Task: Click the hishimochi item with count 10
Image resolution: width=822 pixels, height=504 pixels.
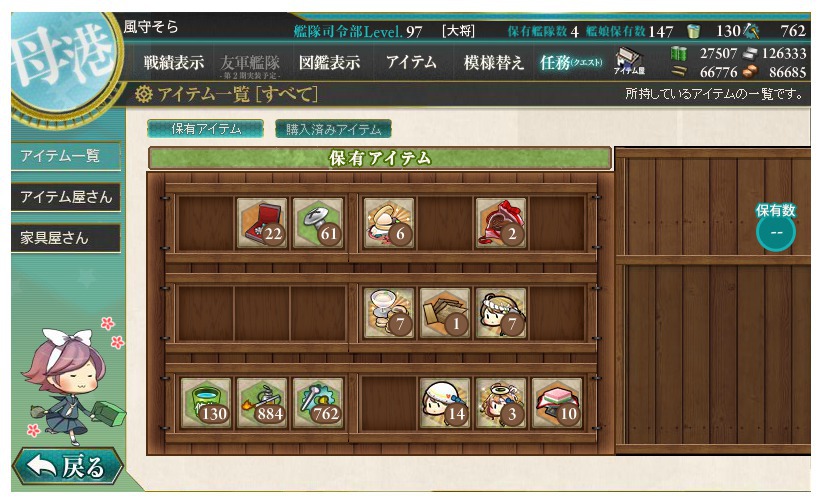Action: click(557, 403)
